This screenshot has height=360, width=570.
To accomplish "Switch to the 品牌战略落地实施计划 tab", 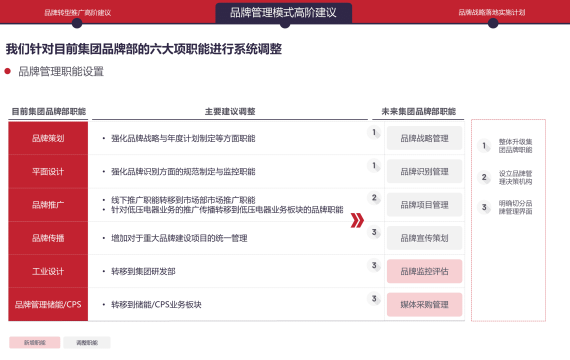I will point(491,12).
